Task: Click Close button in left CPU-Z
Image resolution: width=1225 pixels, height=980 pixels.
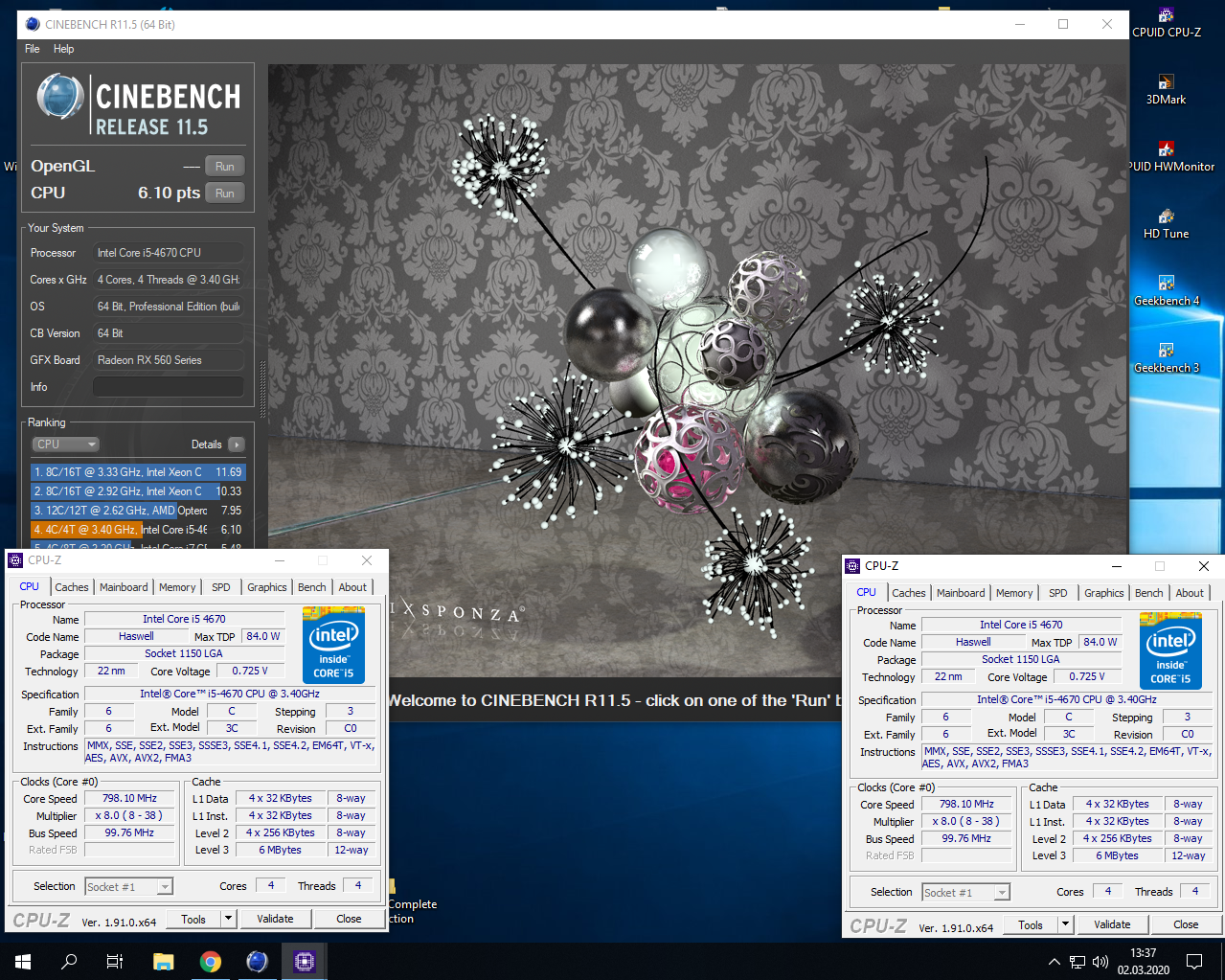Action: click(x=349, y=919)
